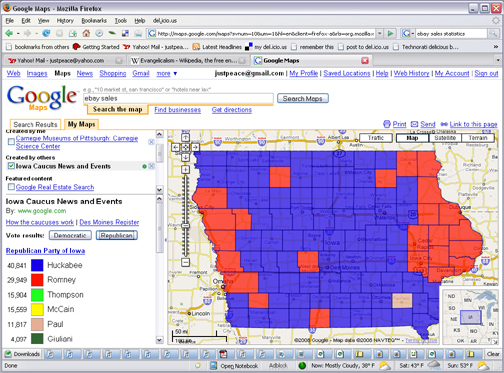Open the URL bar history dropdown
This screenshot has width=504, height=373.
[379, 33]
